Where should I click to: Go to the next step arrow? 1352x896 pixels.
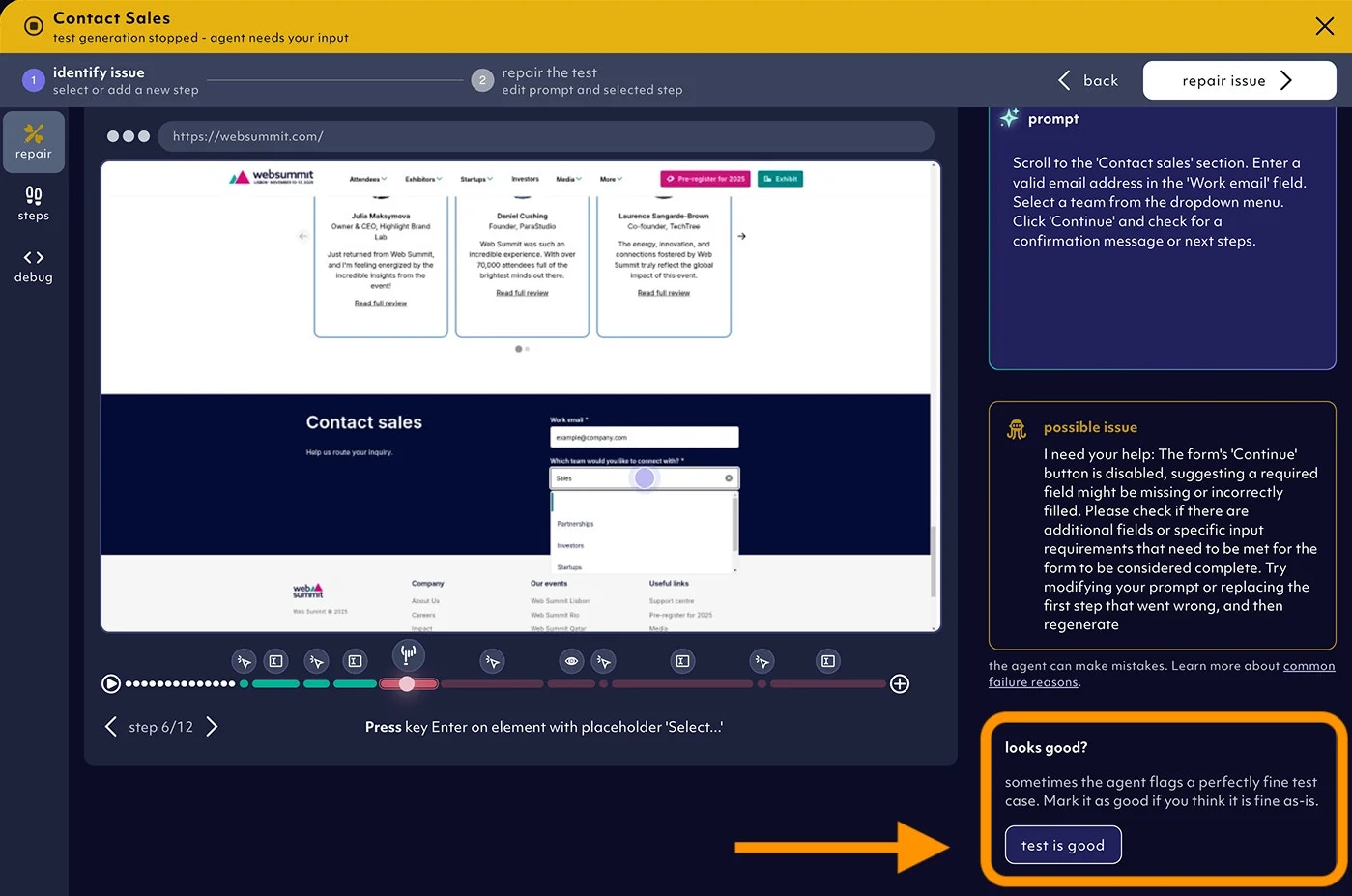click(212, 727)
